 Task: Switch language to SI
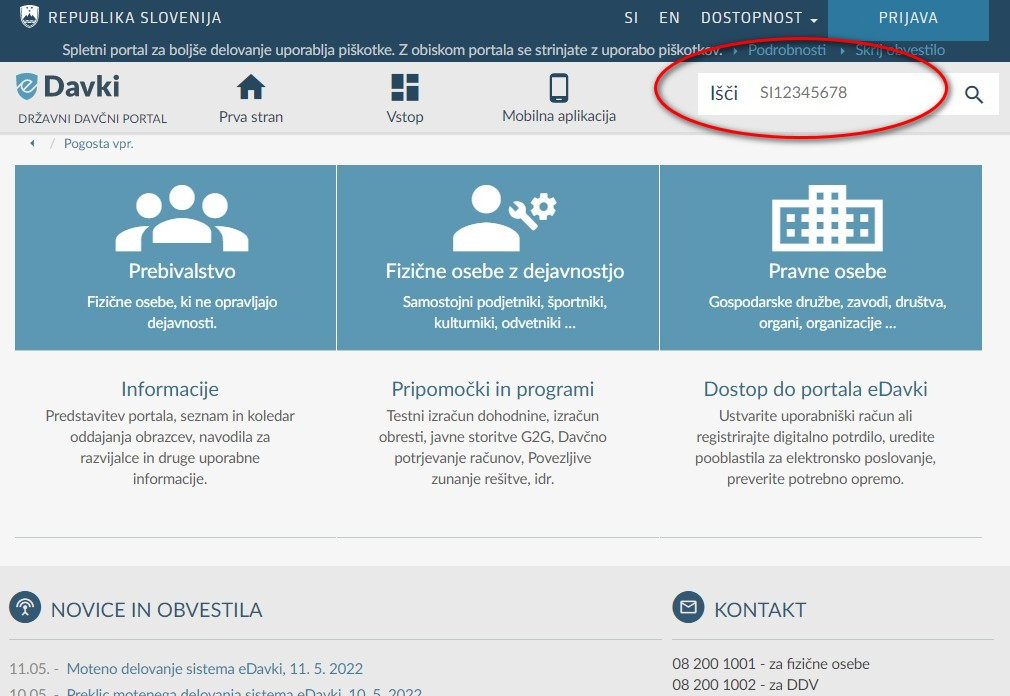point(631,18)
